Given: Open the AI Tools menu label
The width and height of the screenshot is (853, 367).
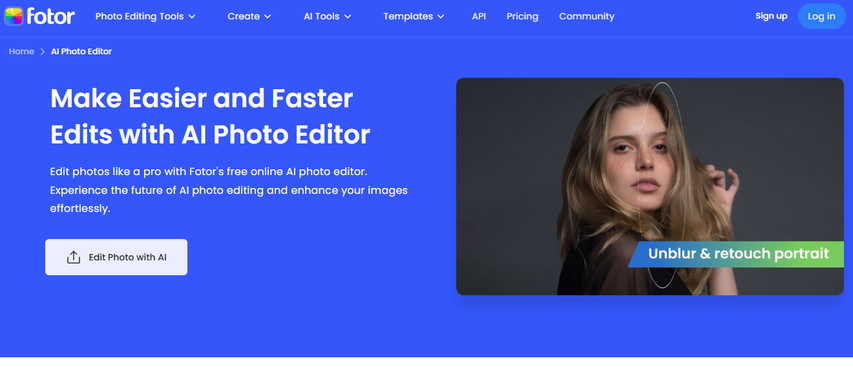Looking at the screenshot, I should (322, 16).
